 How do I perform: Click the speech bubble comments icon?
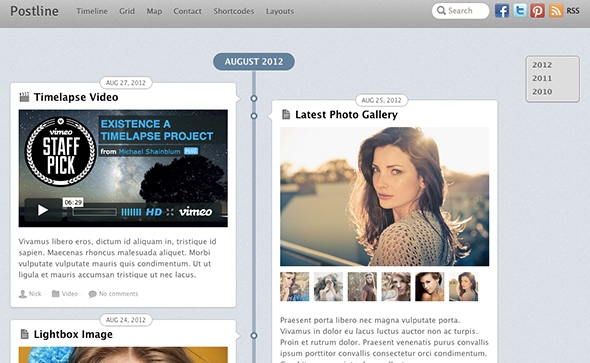coord(92,294)
